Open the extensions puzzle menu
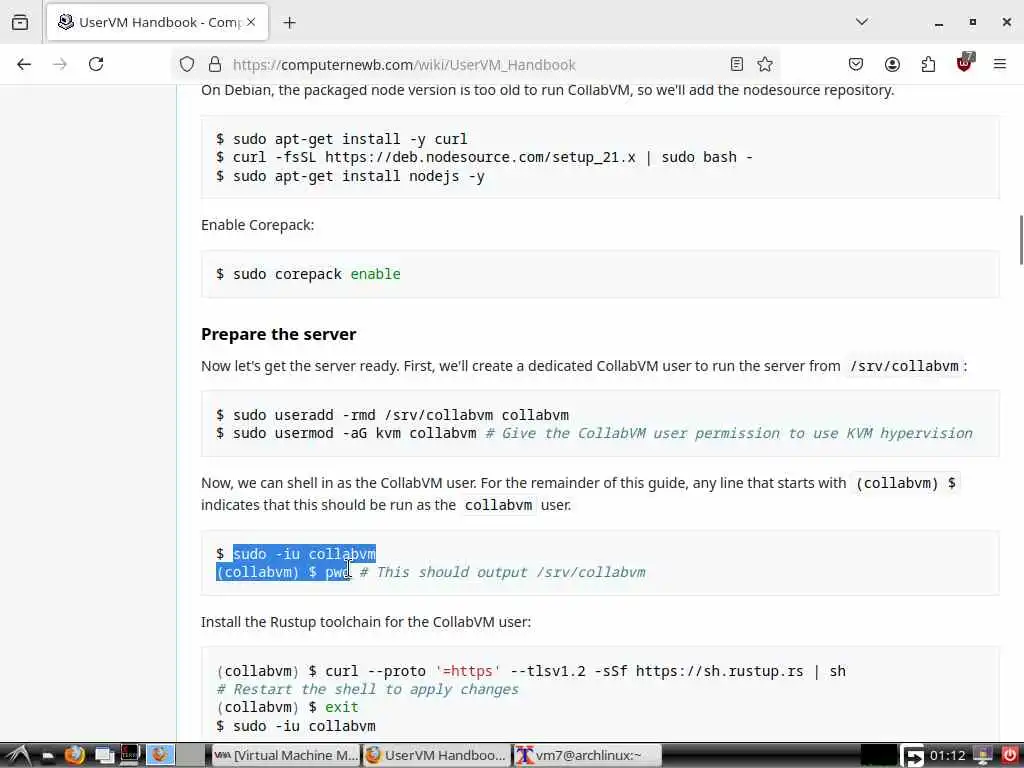Screen dimensions: 1024x768 pos(928,64)
